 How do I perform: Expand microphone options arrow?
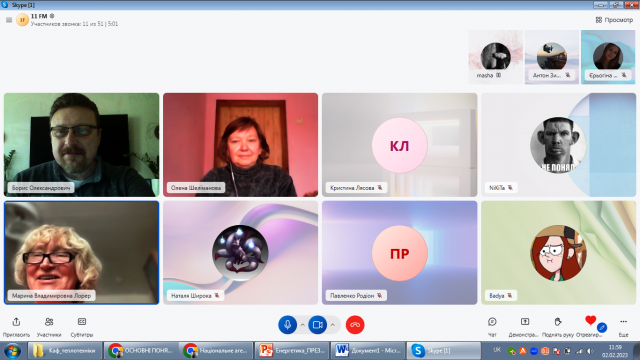coord(302,325)
